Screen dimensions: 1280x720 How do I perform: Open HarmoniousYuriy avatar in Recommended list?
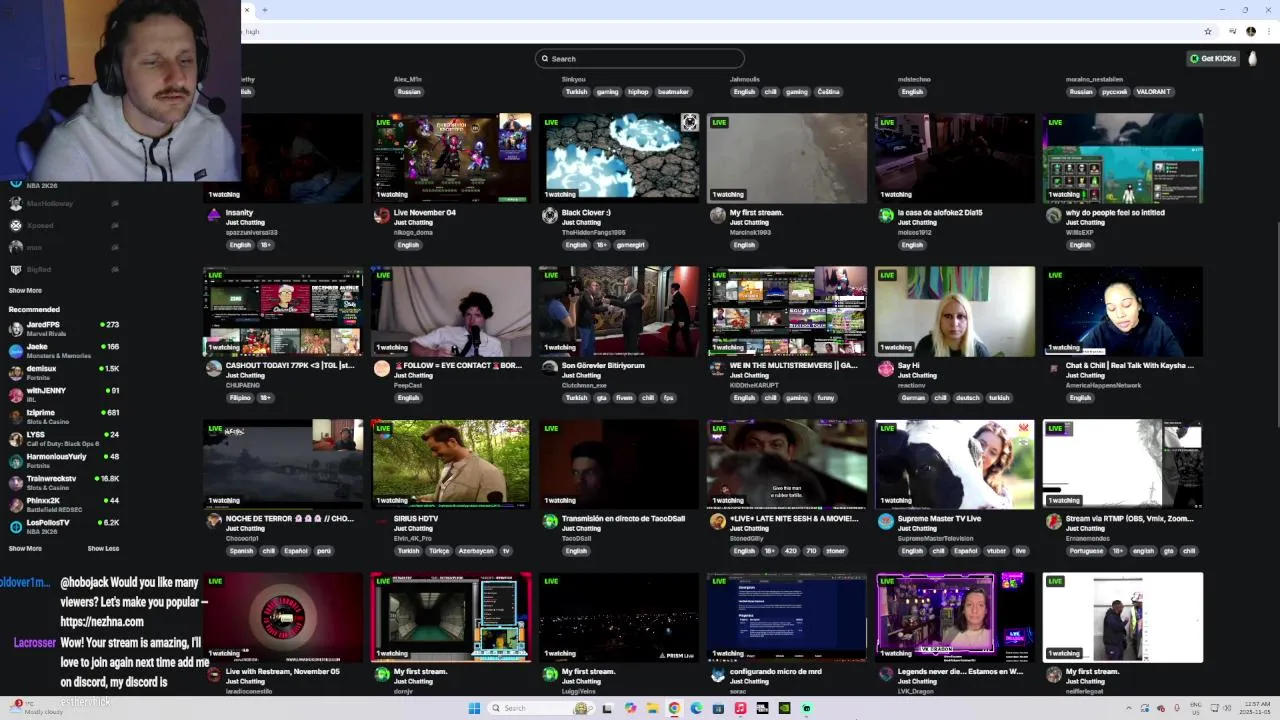click(x=16, y=461)
